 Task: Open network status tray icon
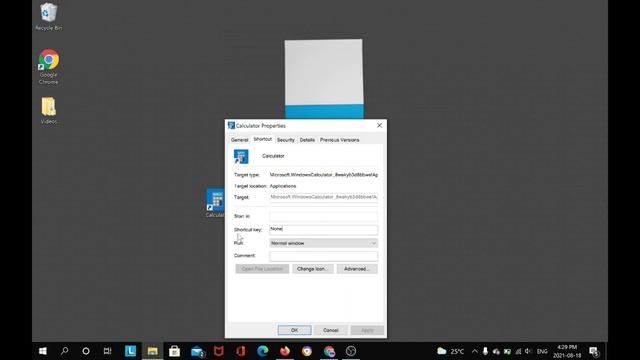point(518,351)
